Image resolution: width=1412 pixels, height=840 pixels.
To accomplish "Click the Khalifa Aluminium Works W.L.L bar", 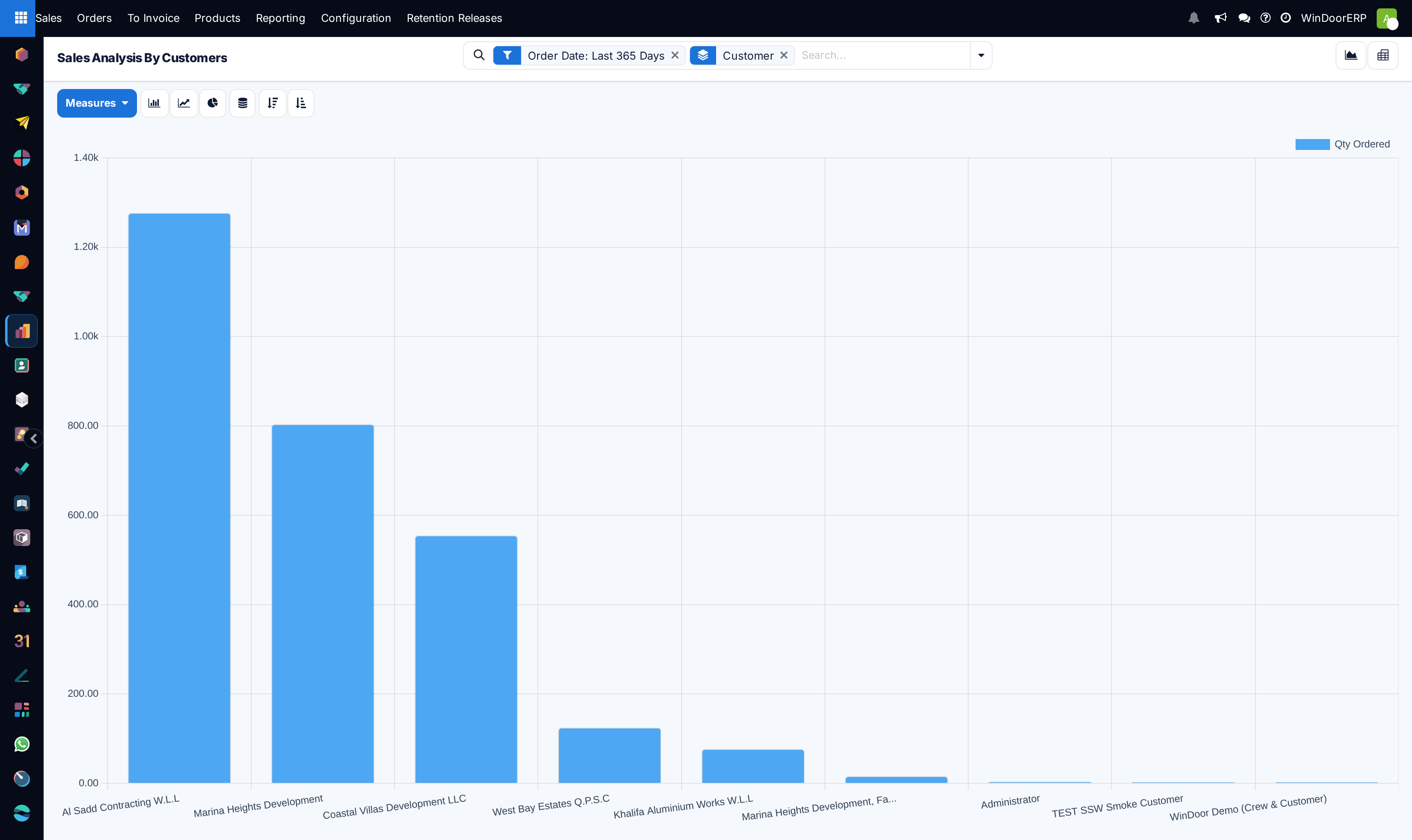I will click(x=753, y=766).
